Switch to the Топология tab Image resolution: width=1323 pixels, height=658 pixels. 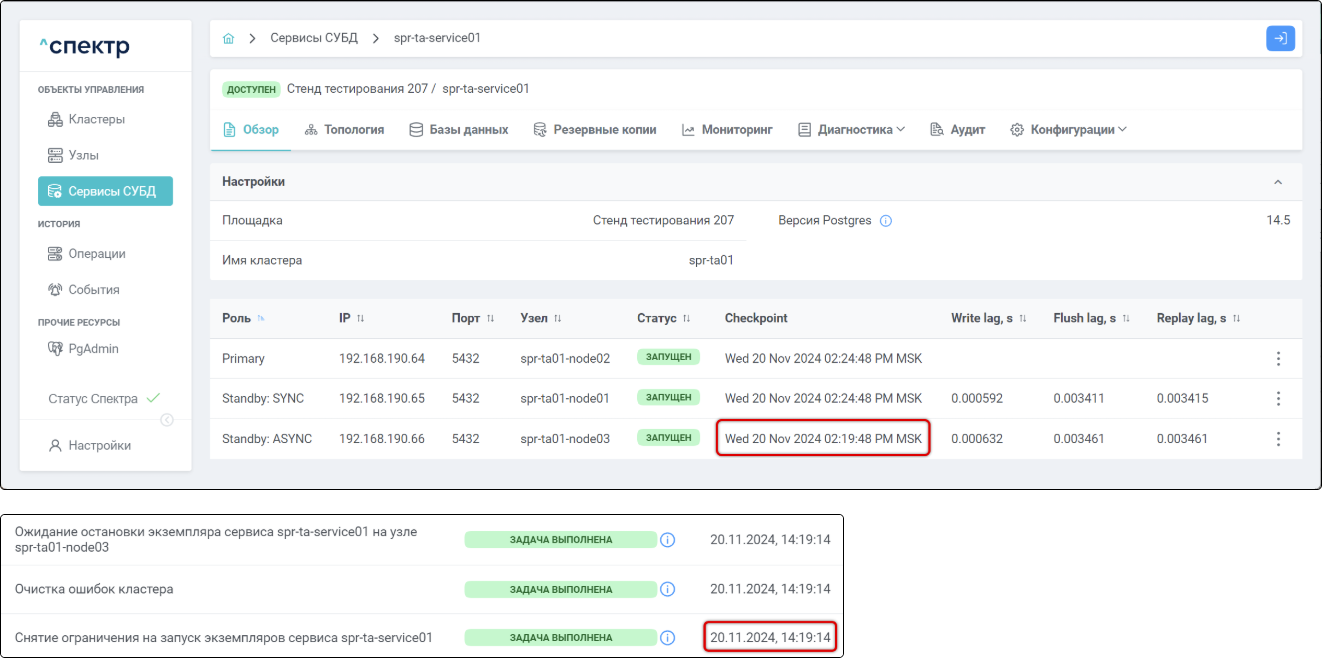pos(344,130)
